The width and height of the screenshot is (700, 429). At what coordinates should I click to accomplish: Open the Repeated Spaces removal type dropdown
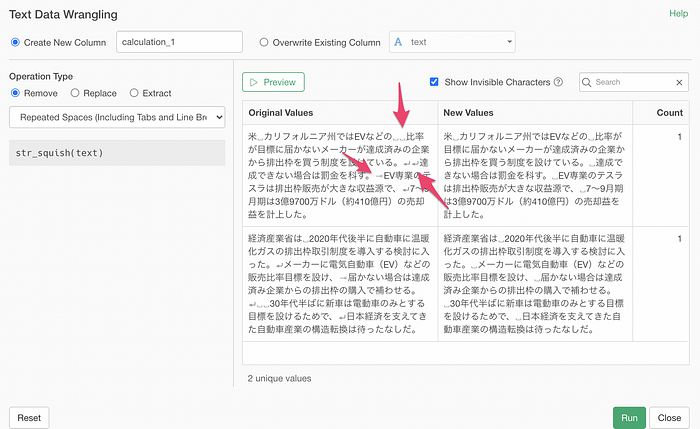tap(117, 117)
